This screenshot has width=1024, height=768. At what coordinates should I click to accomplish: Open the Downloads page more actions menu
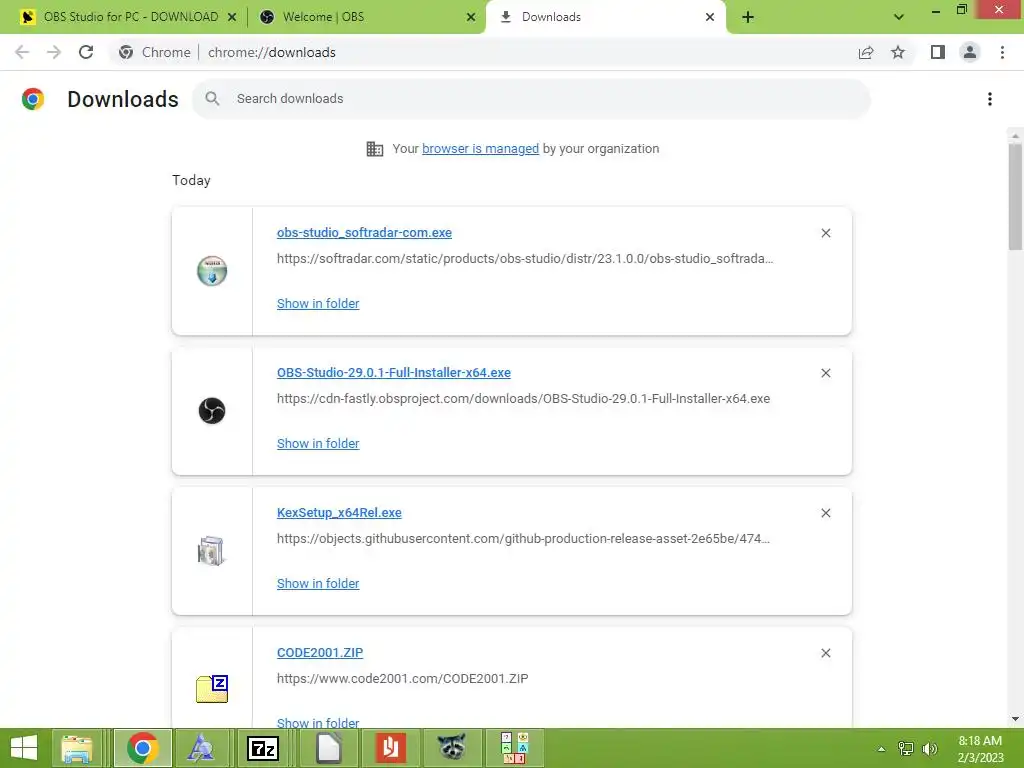(990, 99)
